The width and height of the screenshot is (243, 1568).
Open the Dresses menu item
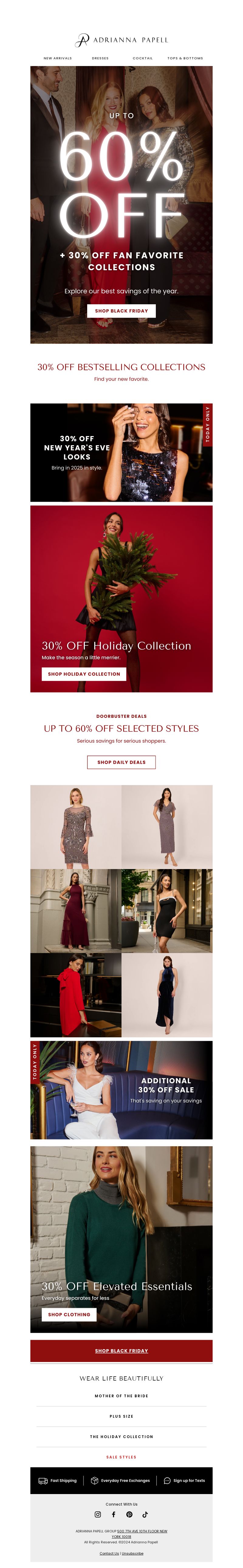pos(100,58)
